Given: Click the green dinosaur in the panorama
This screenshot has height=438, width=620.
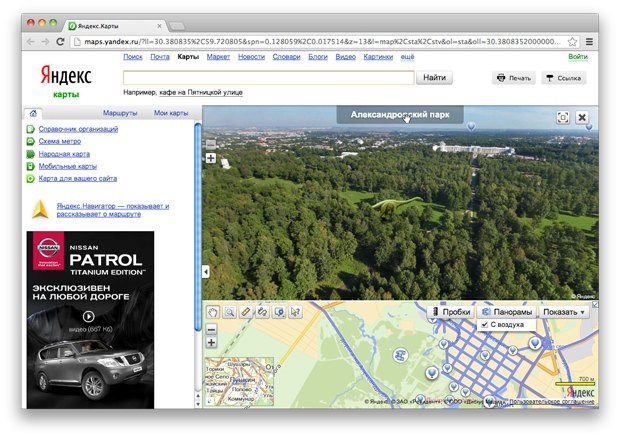Looking at the screenshot, I should 396,206.
